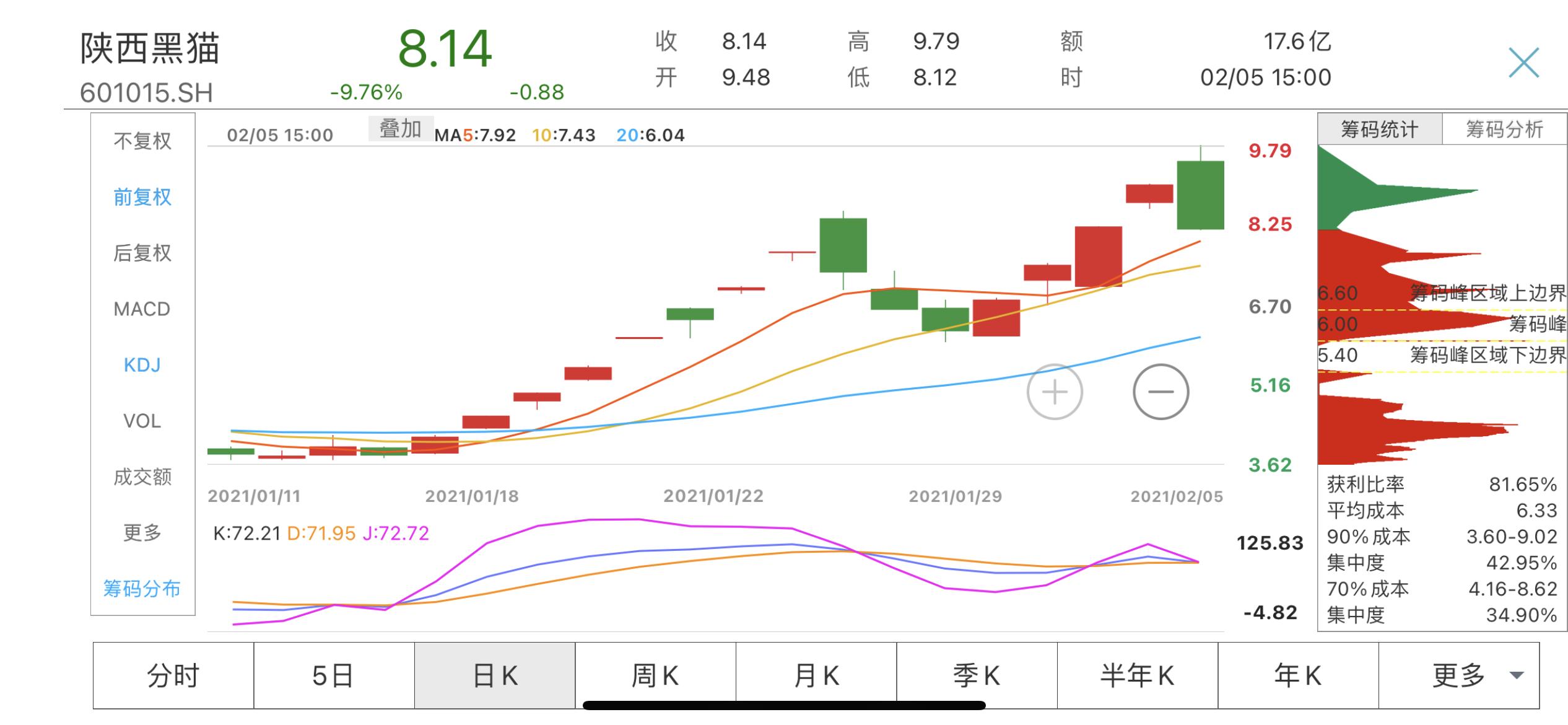
Task: Click the last green candlestick on 02/05
Action: coord(1200,195)
